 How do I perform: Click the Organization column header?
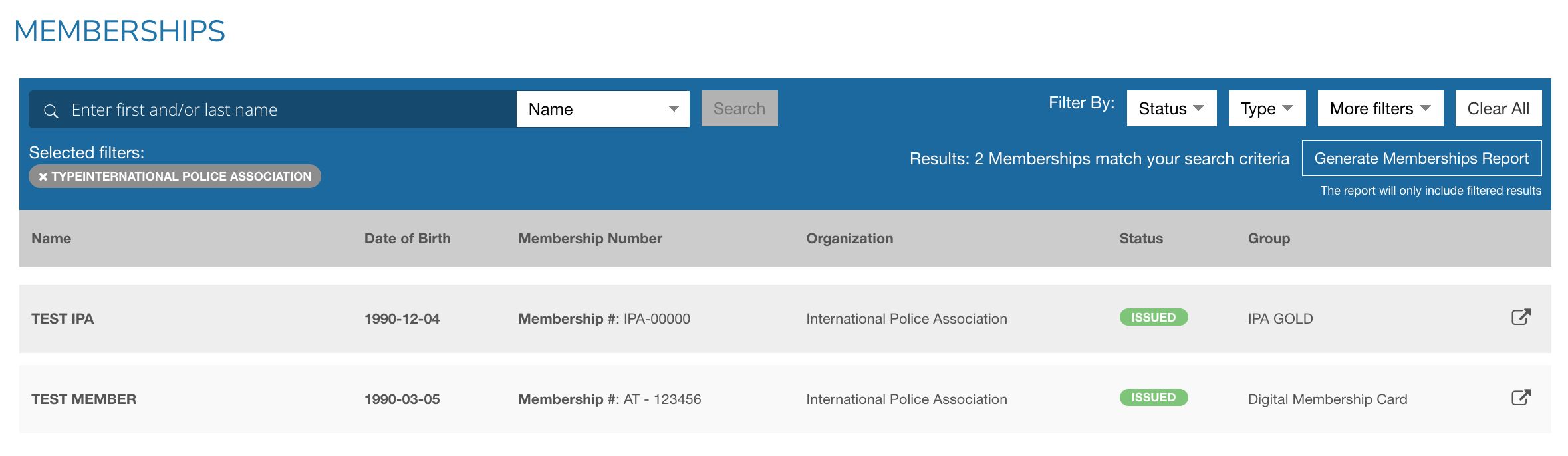(849, 239)
